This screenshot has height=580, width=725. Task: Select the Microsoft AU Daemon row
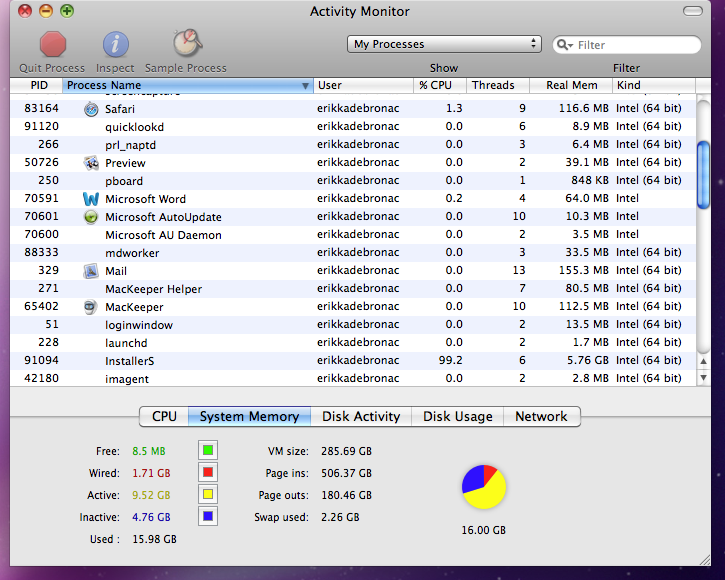(x=353, y=235)
